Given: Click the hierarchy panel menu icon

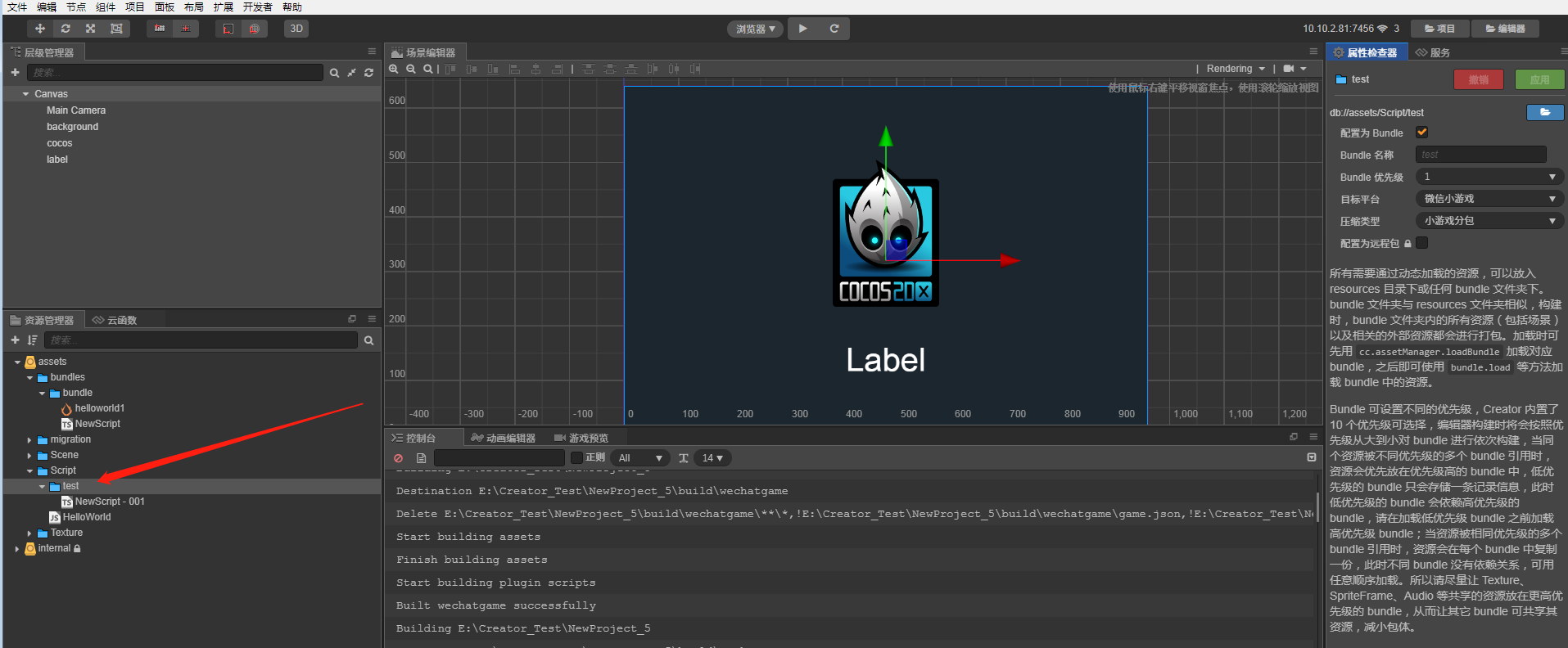Looking at the screenshot, I should [372, 52].
